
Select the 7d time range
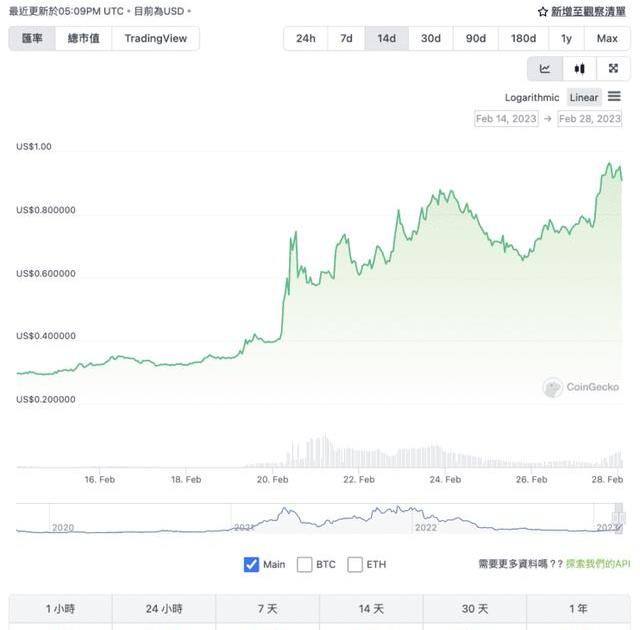[x=346, y=38]
